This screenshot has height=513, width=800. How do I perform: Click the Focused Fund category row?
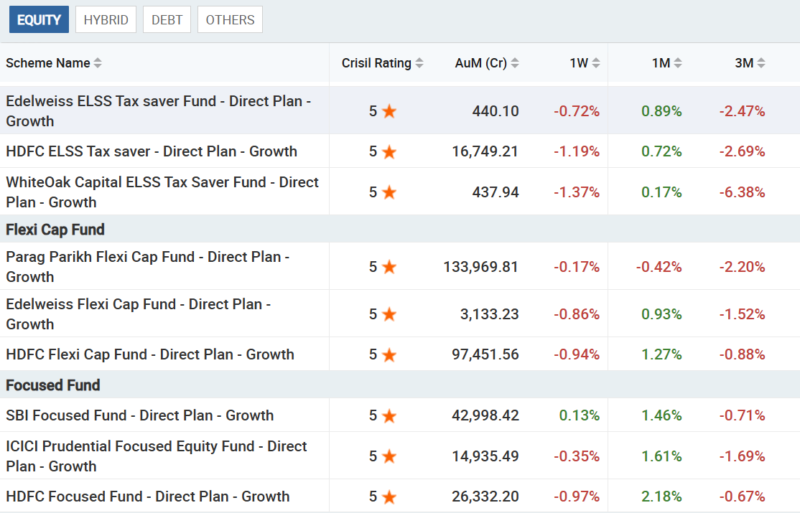pos(400,385)
